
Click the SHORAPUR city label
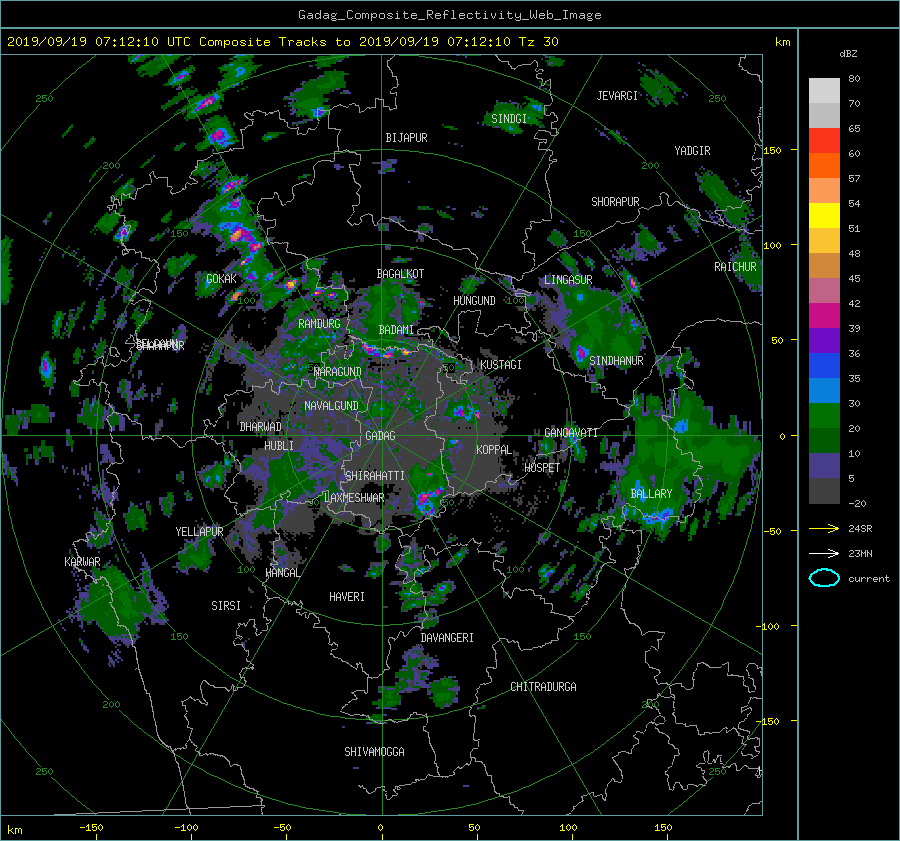615,202
